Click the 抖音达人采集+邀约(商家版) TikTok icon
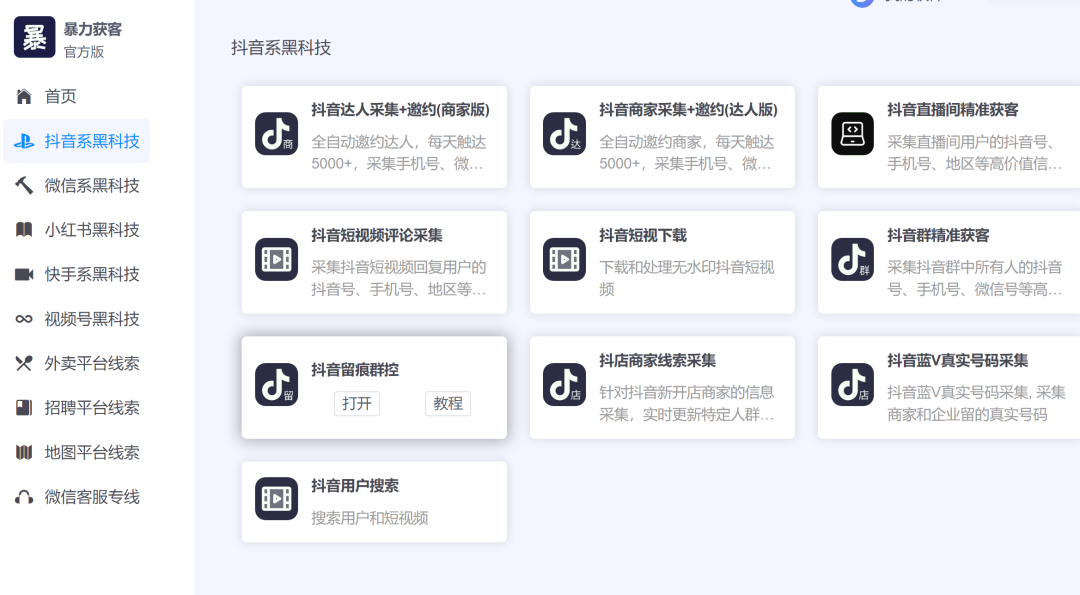1080x595 pixels. pos(276,134)
